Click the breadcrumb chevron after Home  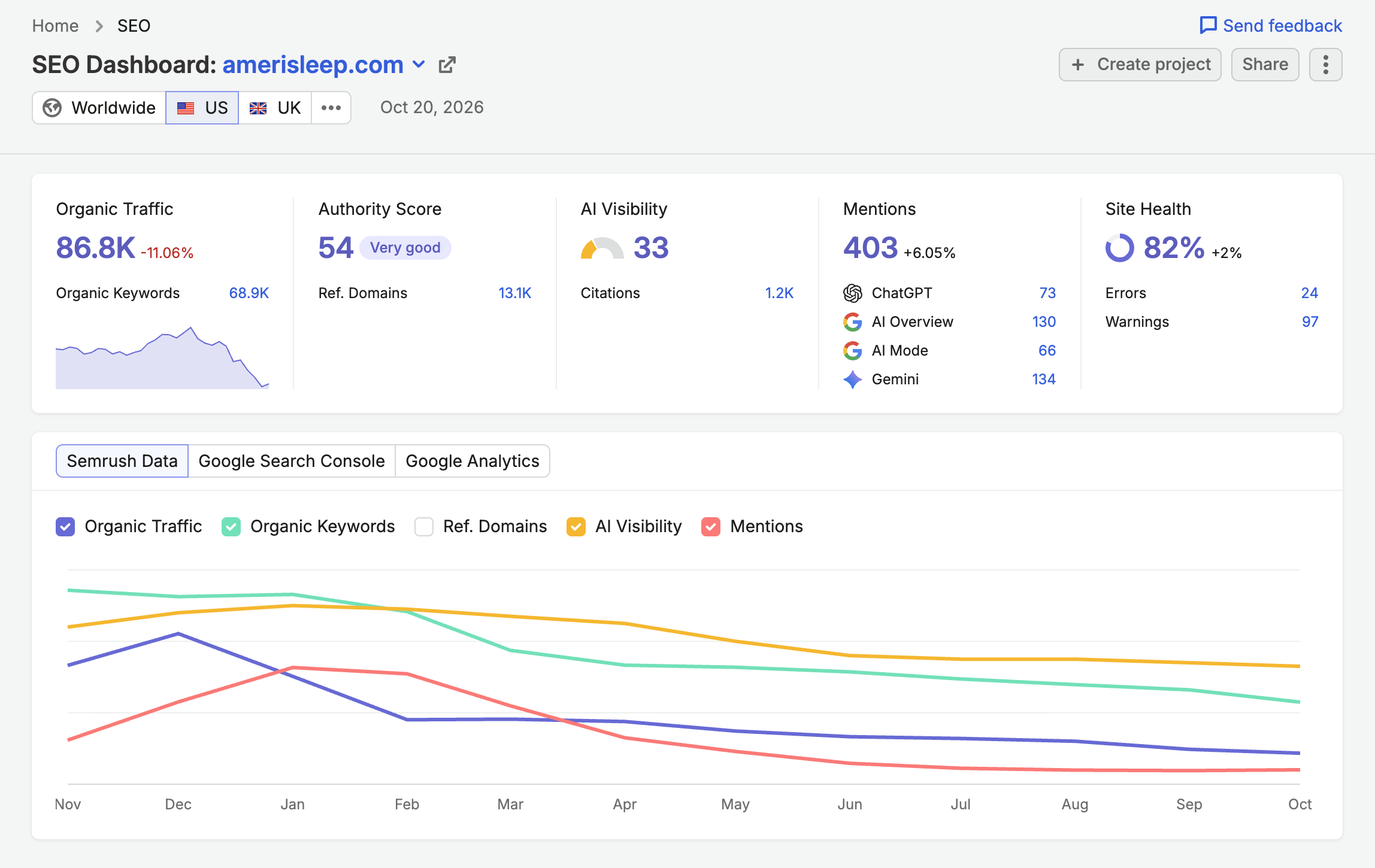tap(99, 26)
